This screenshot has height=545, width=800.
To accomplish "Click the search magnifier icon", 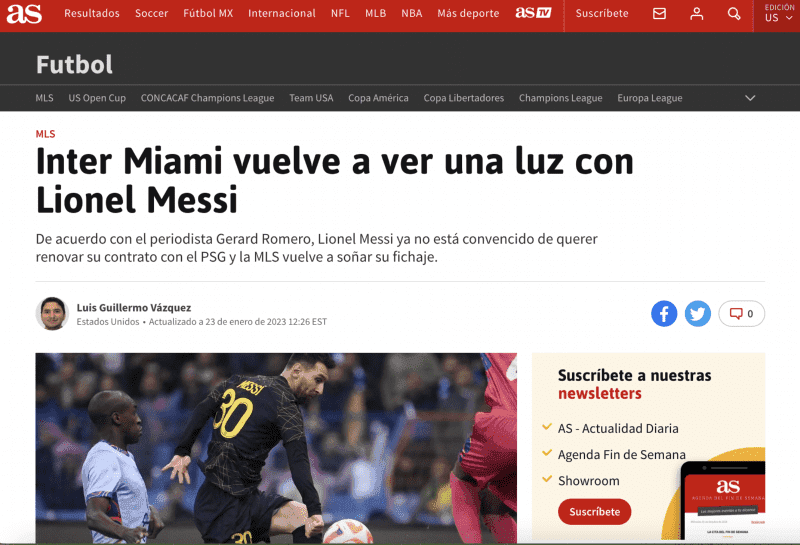I will (x=734, y=14).
